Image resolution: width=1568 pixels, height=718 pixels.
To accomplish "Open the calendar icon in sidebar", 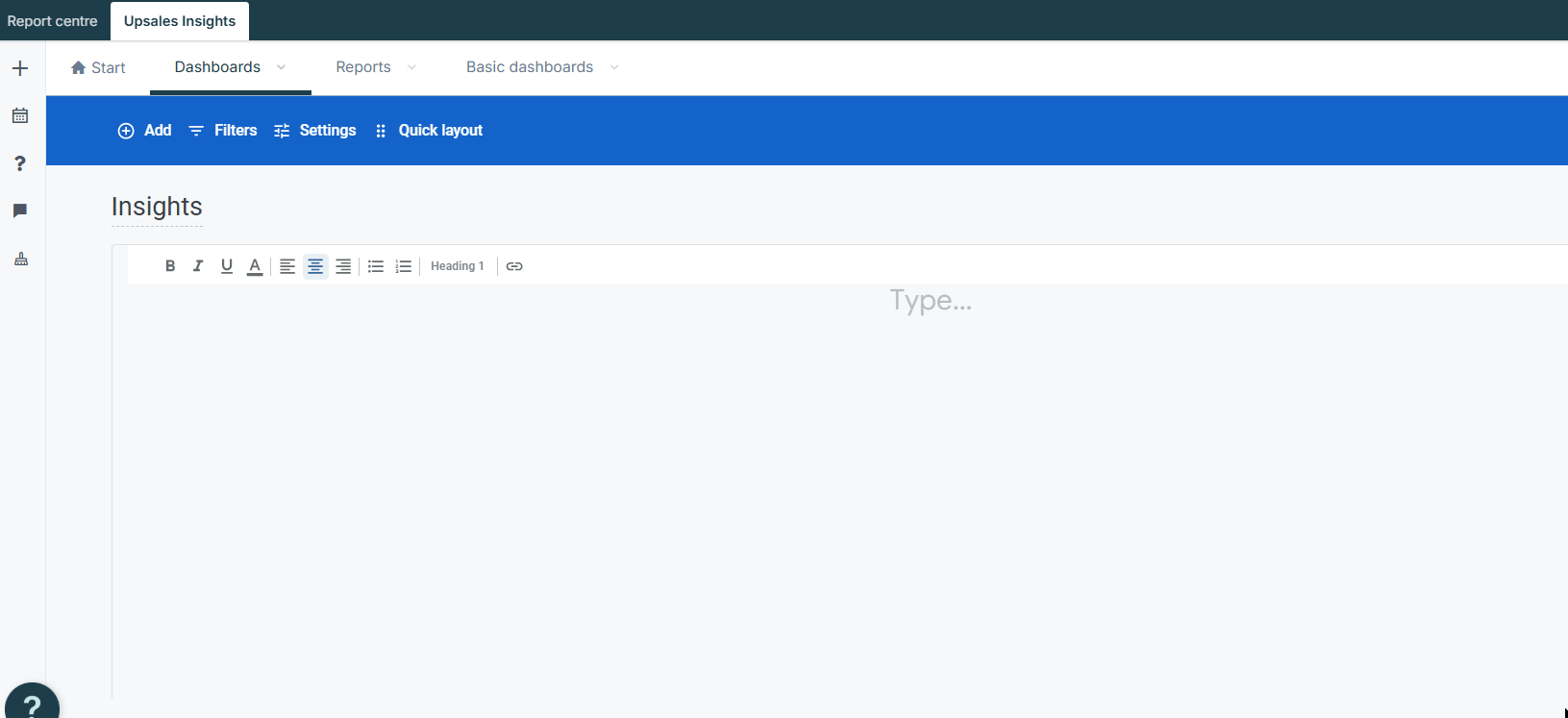I will tap(20, 115).
